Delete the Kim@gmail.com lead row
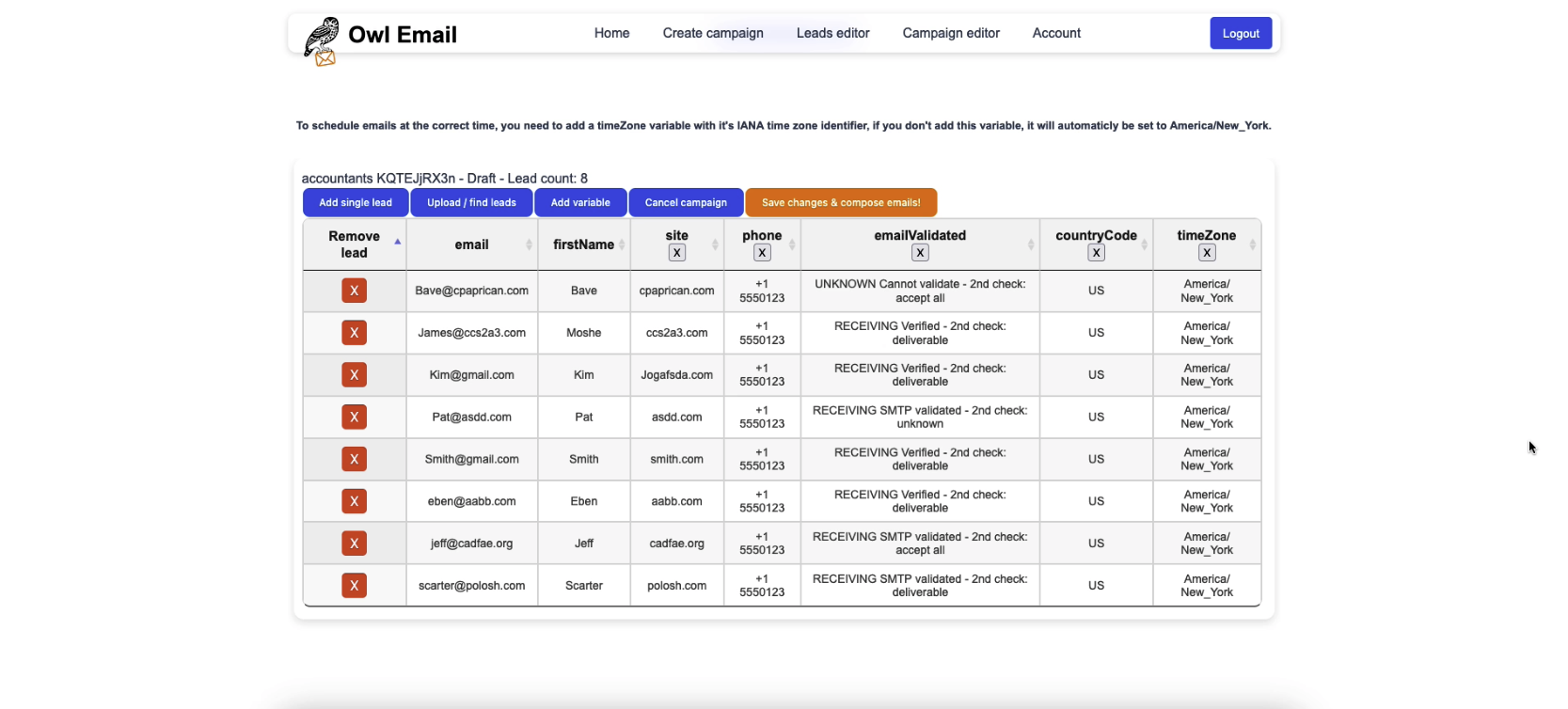Screen dimensions: 1568x709 tap(354, 375)
